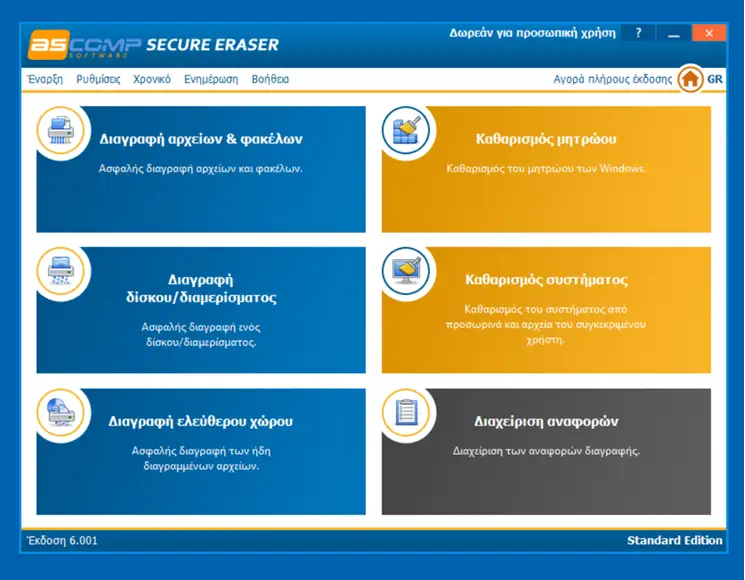This screenshot has width=745, height=580.
Task: Click the file shredder icon for Διαγραφή αρχείων
Action: tap(61, 130)
